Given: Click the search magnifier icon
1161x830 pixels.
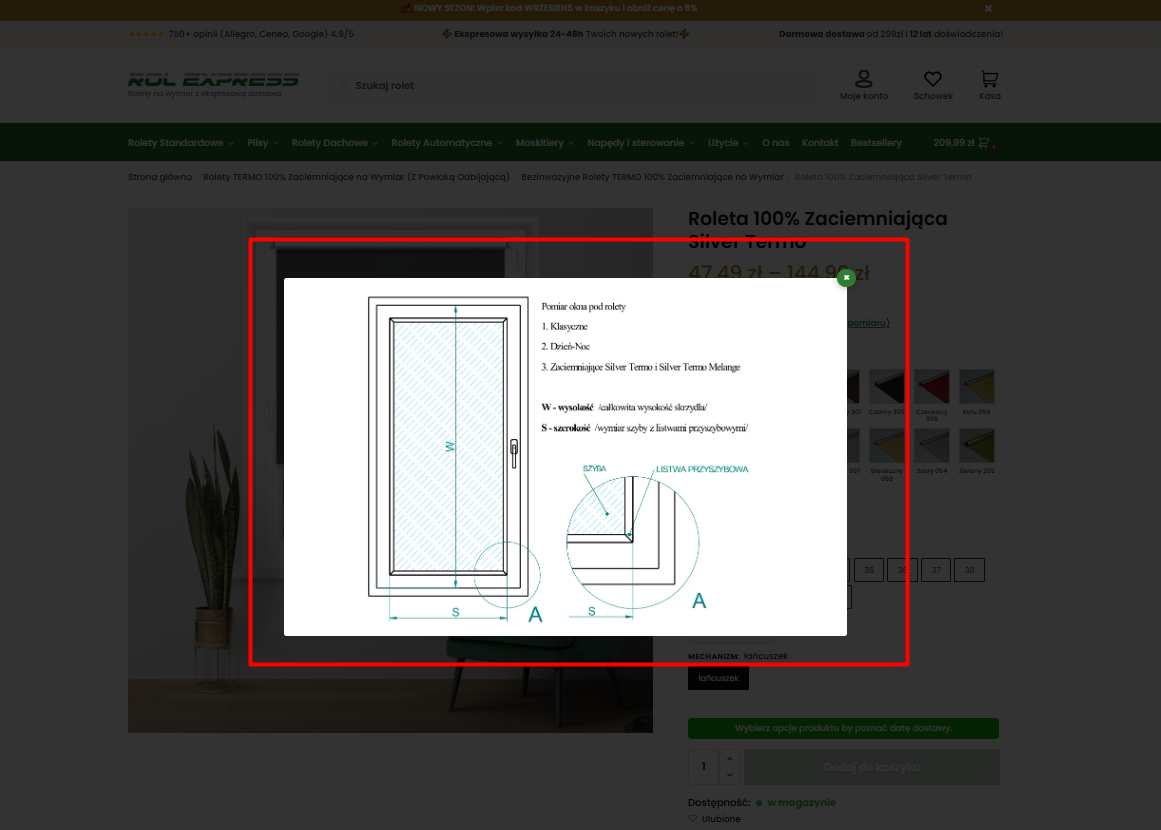Looking at the screenshot, I should tap(344, 86).
